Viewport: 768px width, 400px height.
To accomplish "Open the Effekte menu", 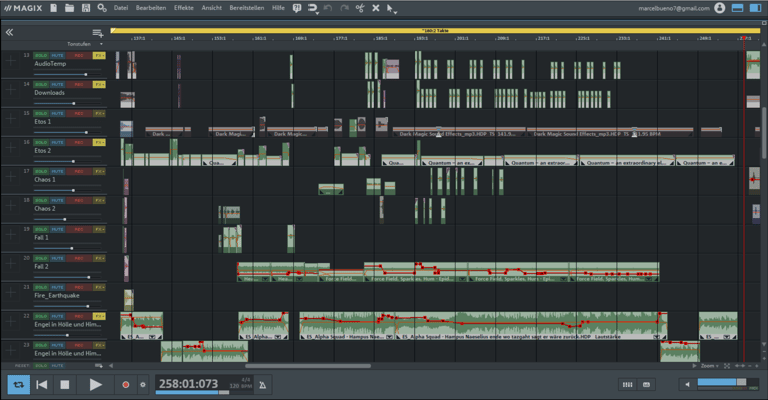I will point(184,8).
